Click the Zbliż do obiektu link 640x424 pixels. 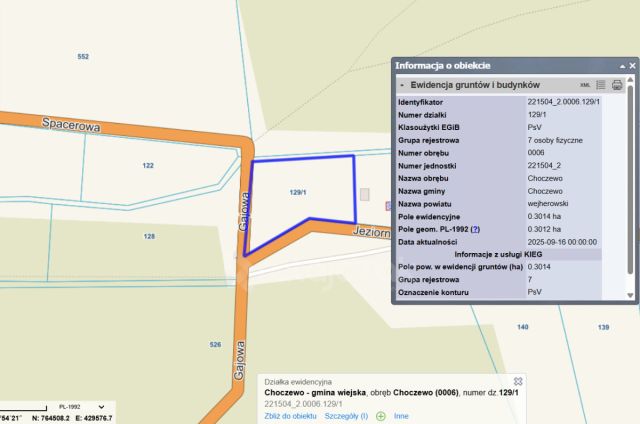click(x=290, y=416)
